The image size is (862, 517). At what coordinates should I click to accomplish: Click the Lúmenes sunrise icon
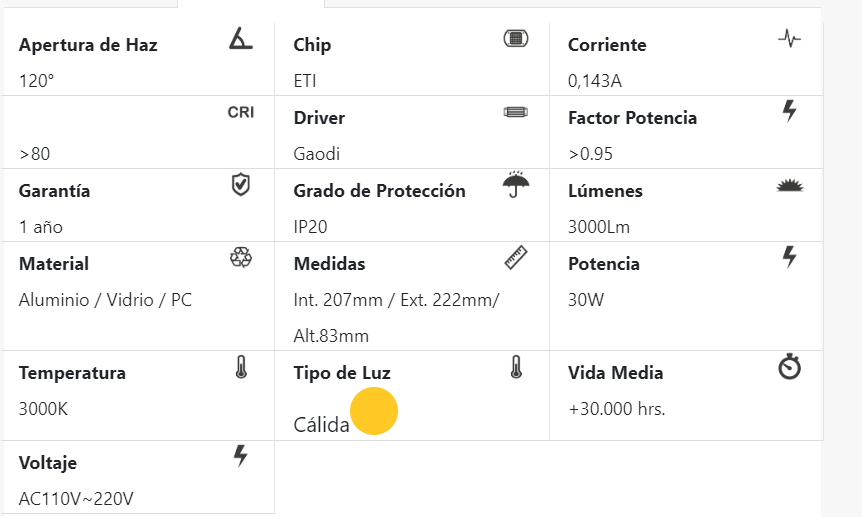point(789,185)
